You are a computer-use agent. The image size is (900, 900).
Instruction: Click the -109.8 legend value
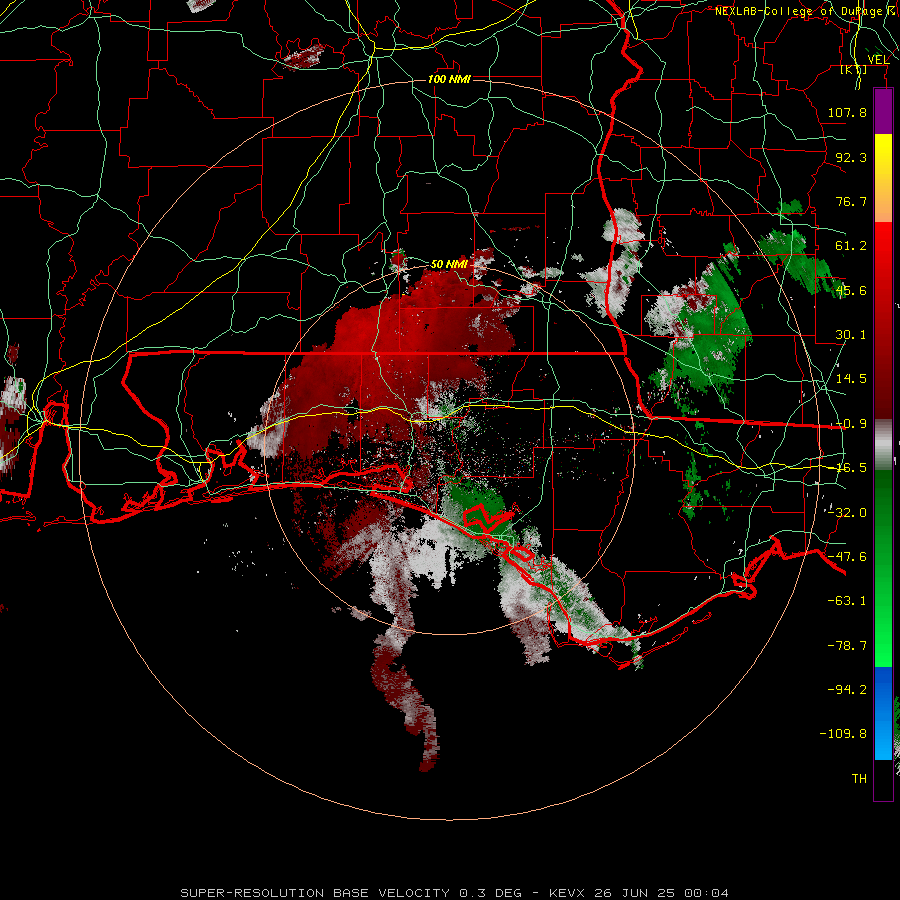tap(843, 734)
